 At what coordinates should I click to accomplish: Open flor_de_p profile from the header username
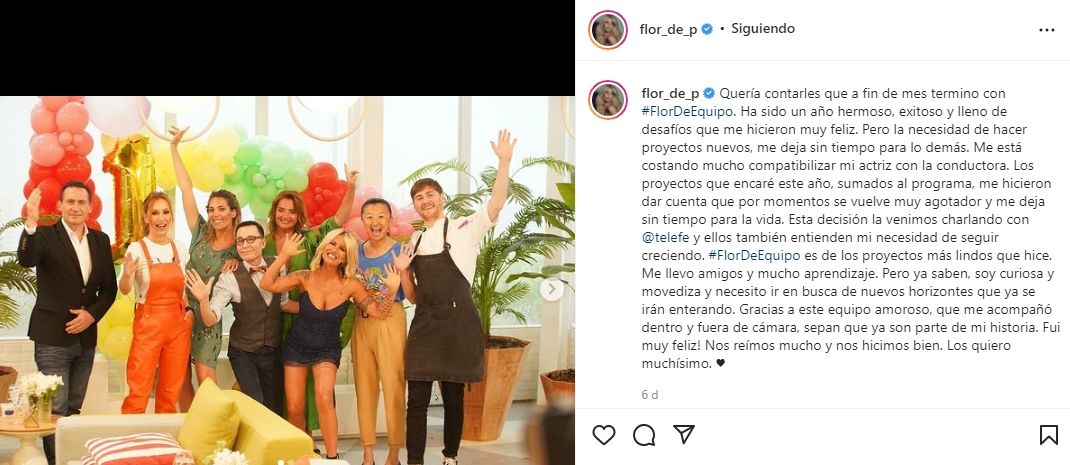(x=669, y=29)
